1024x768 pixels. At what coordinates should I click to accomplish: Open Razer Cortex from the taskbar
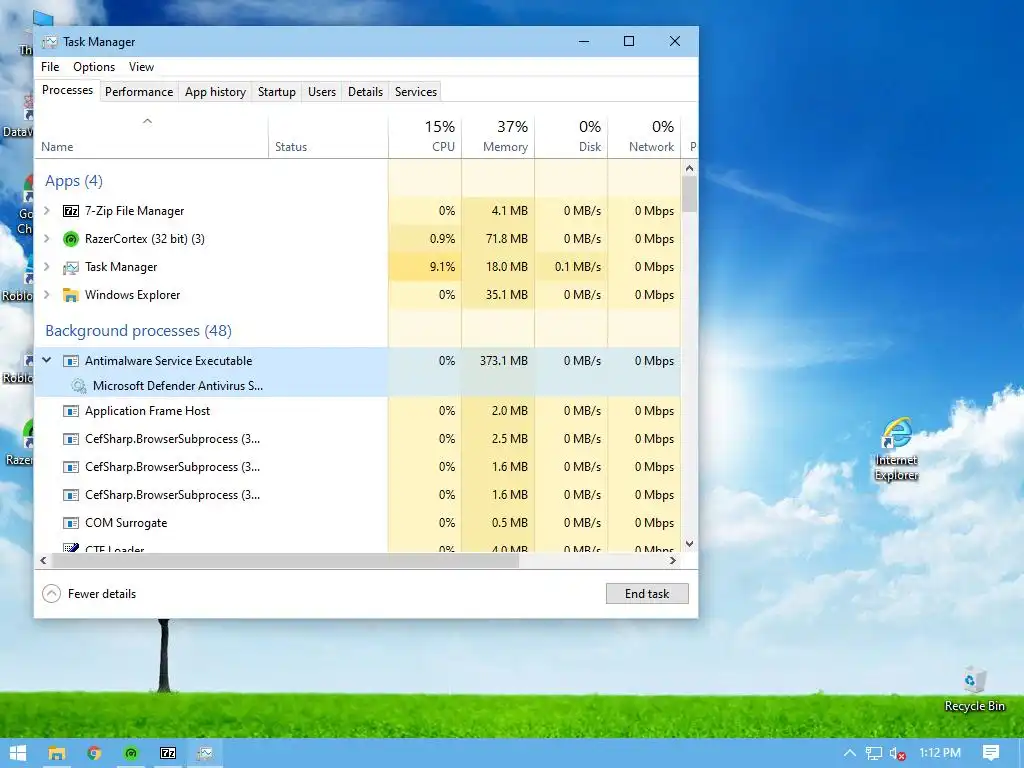[x=131, y=753]
